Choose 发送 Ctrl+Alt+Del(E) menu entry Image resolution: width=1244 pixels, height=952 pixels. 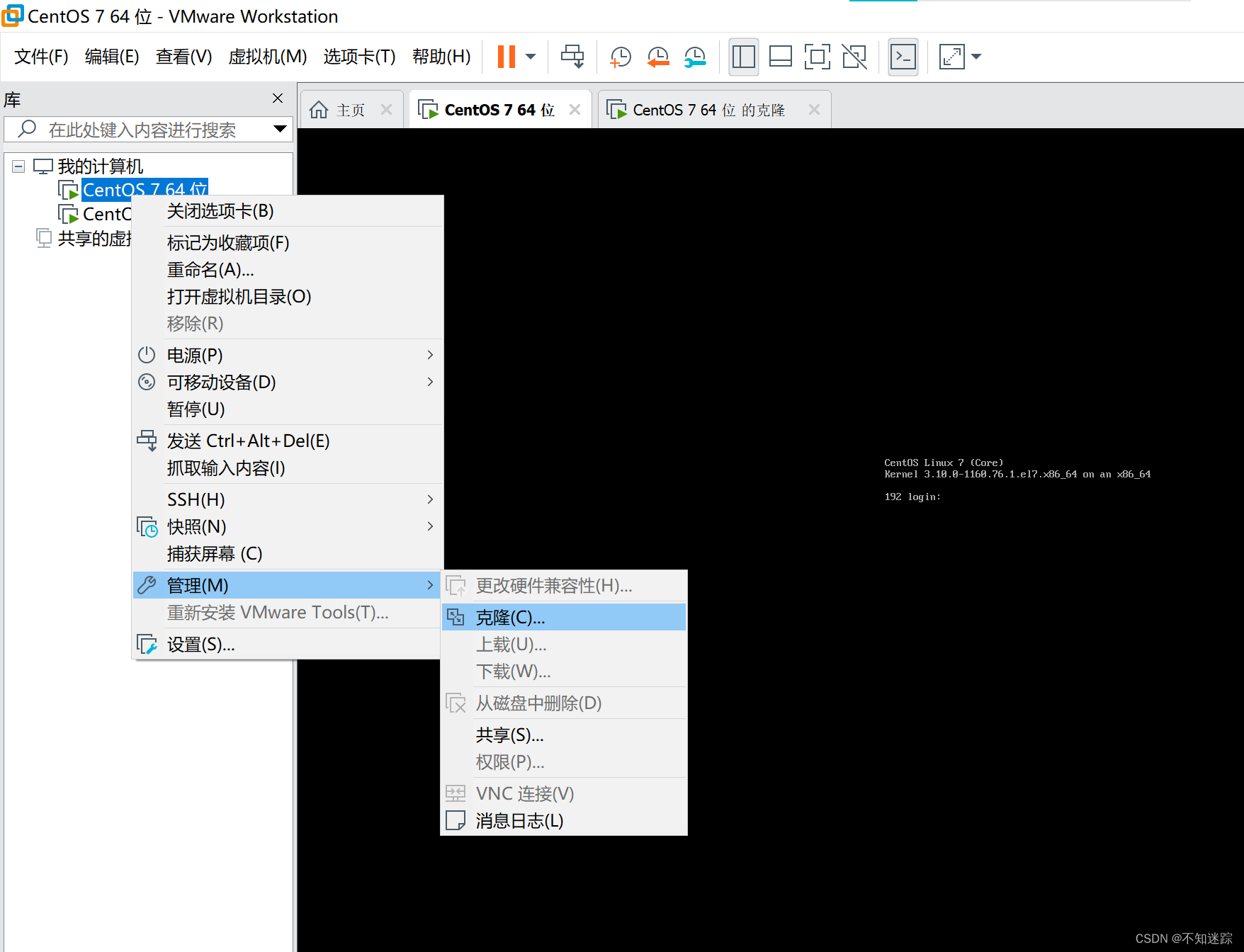coord(288,441)
